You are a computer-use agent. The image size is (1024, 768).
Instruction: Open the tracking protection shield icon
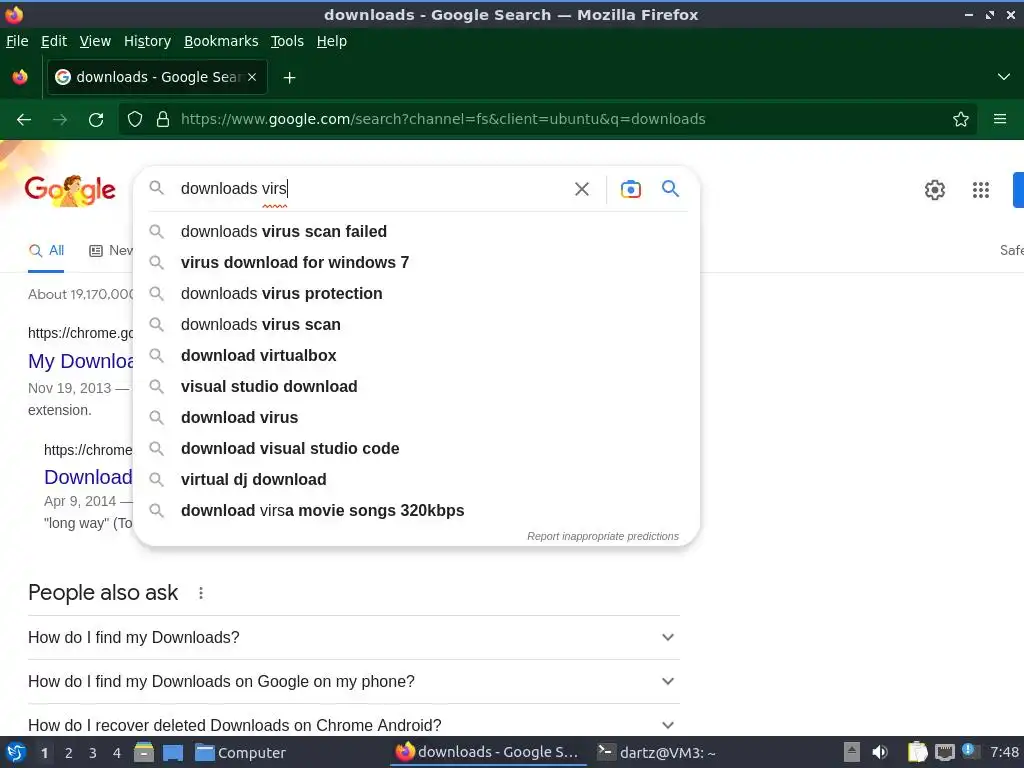pos(135,119)
